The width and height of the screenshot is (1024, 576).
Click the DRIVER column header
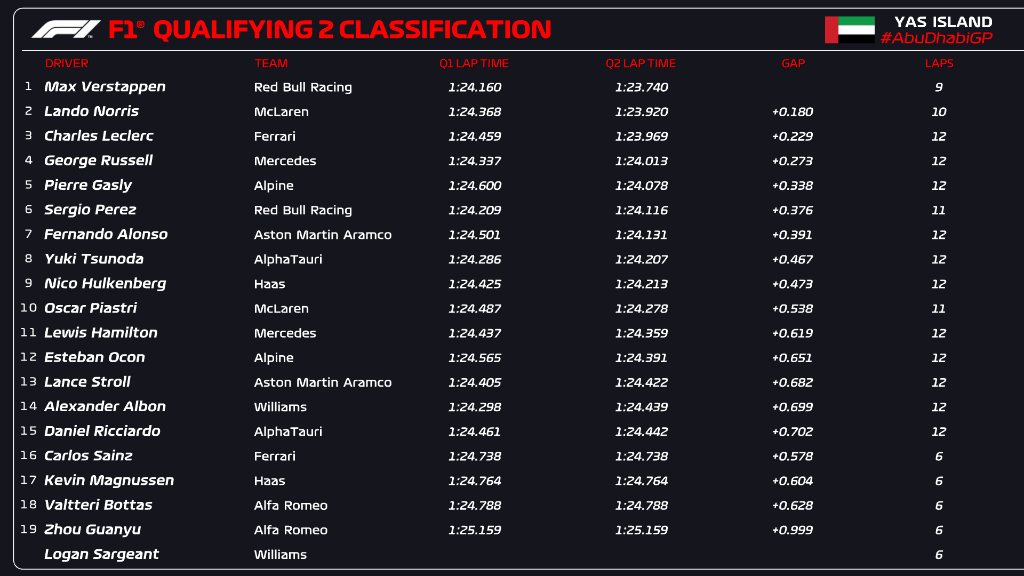click(x=67, y=63)
